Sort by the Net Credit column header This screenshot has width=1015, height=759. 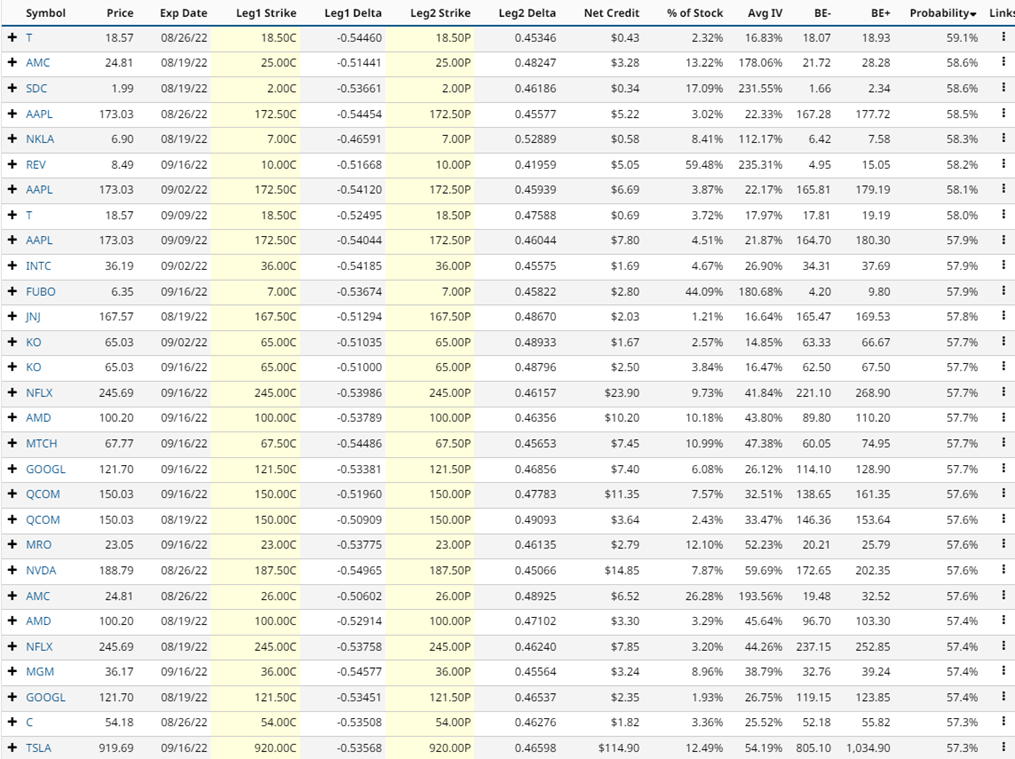point(611,13)
